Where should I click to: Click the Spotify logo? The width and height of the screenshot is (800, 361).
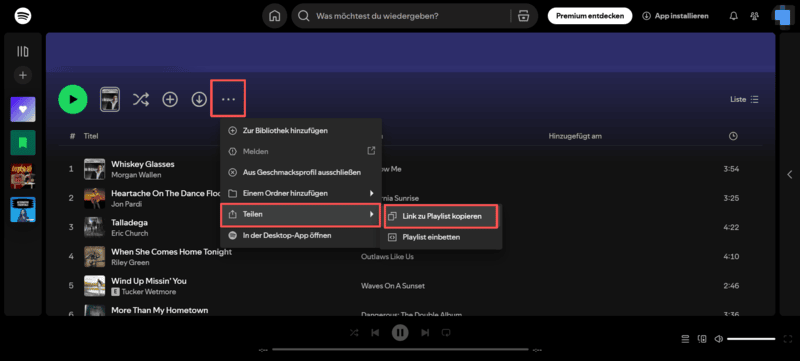(x=23, y=16)
